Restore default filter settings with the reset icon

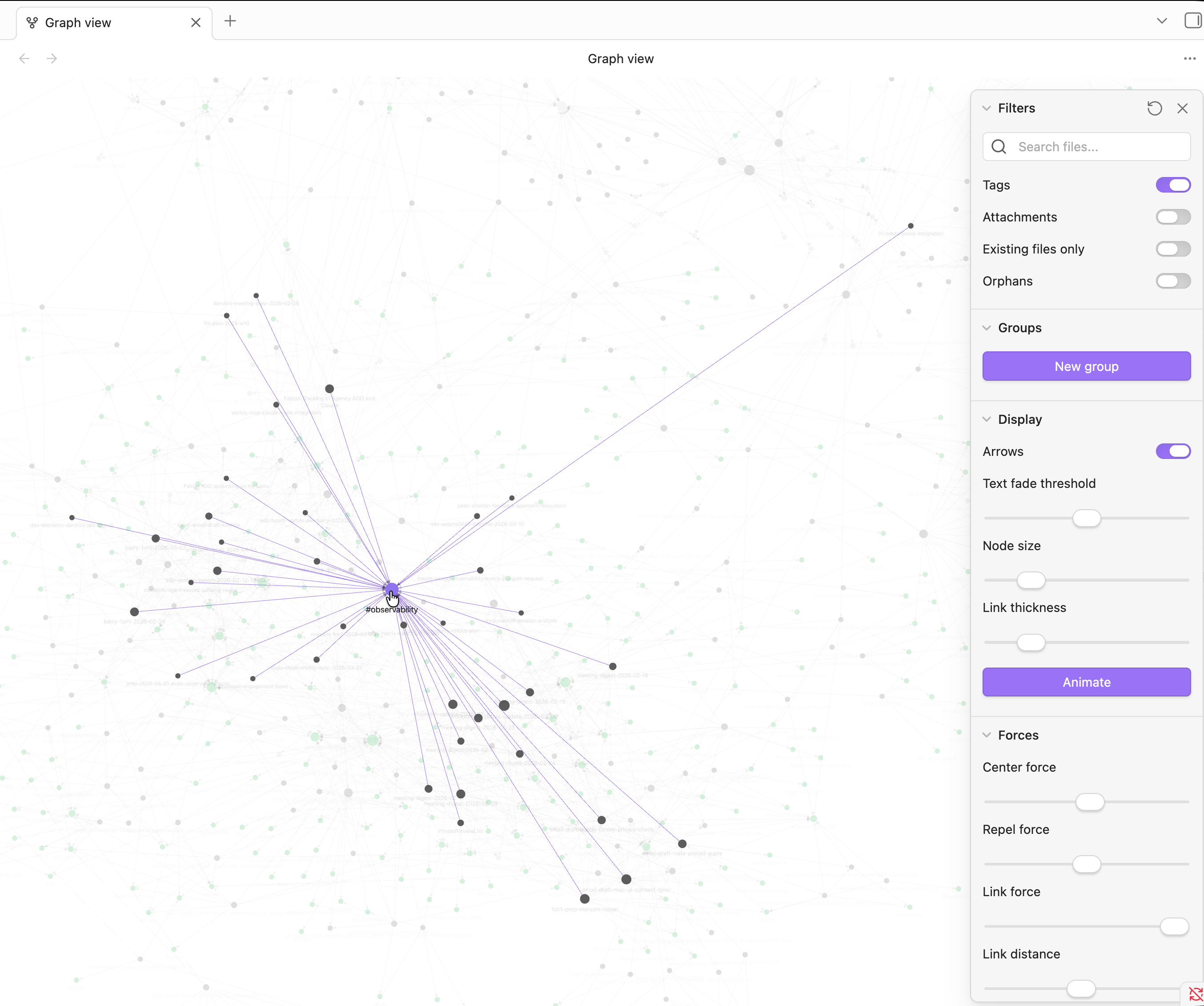[1155, 108]
